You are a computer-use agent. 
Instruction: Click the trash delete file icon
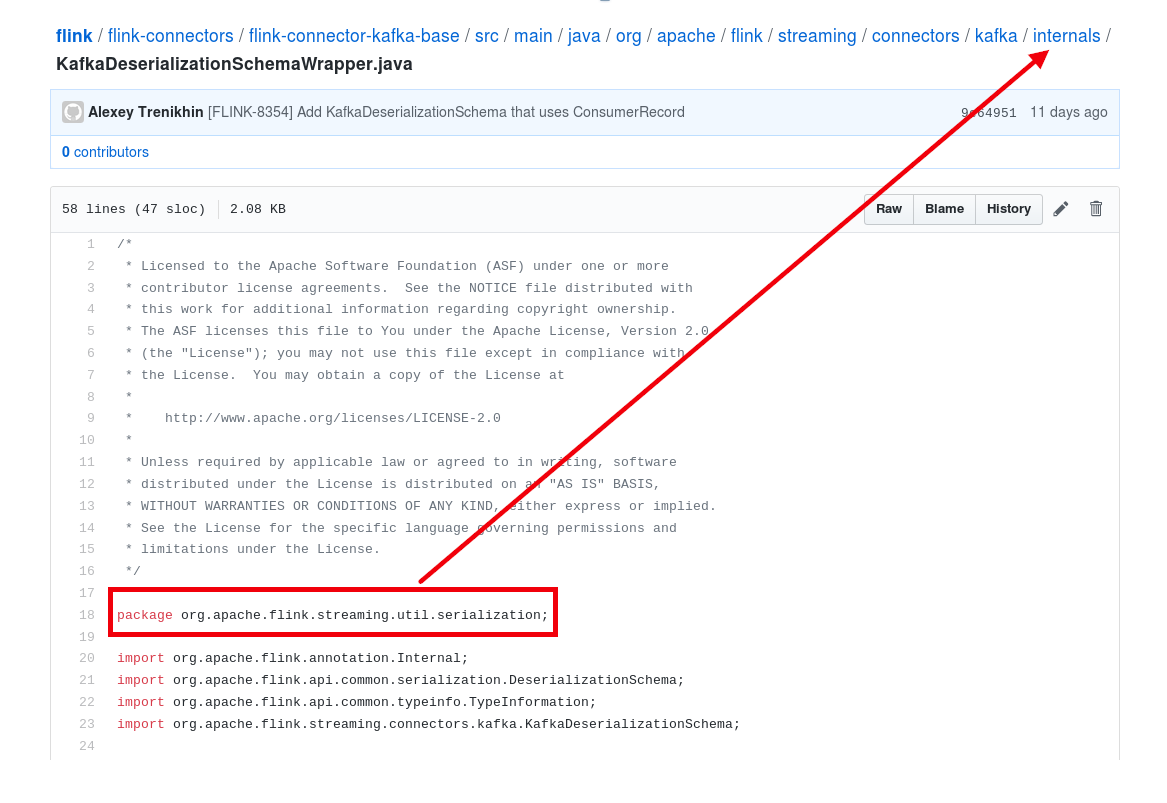(1096, 209)
